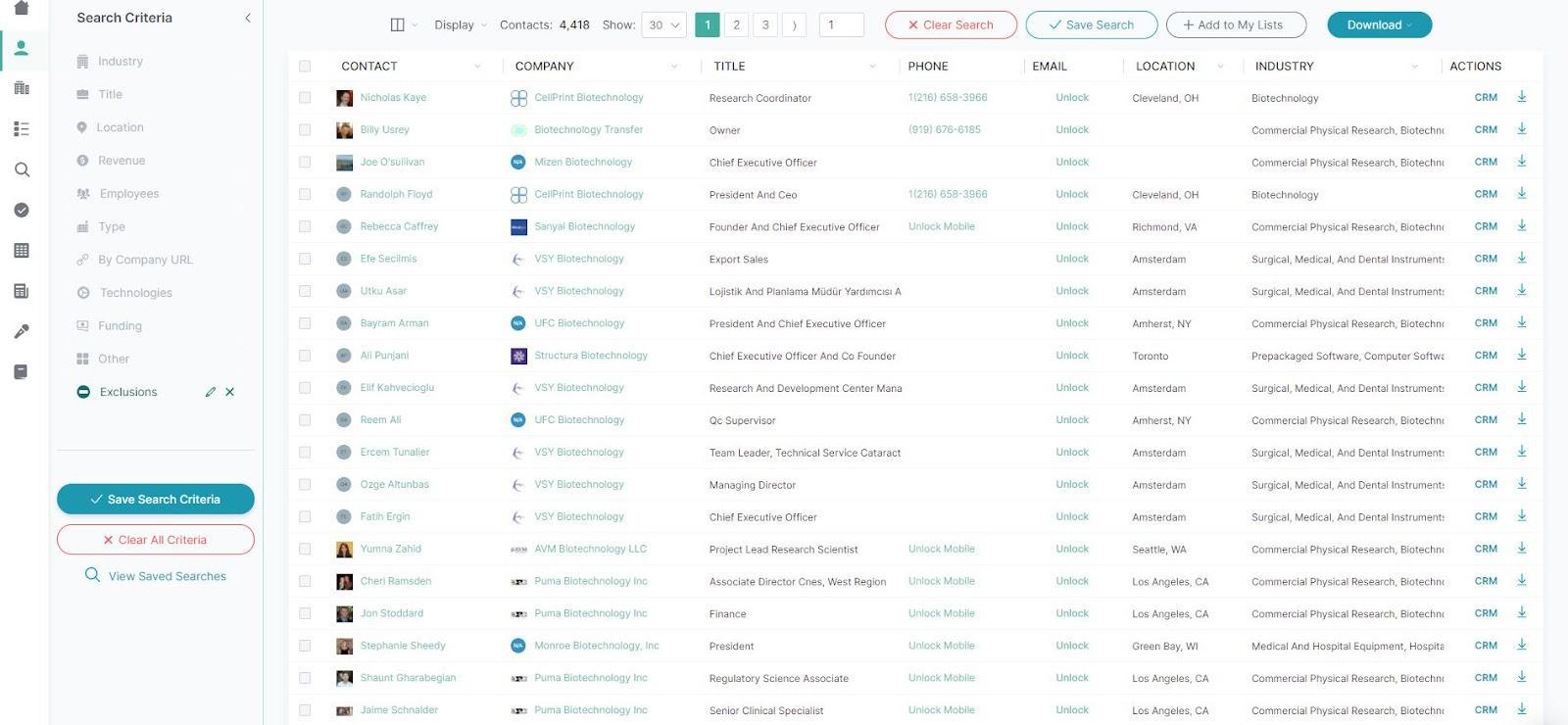1568x725 pixels.
Task: Go to page 2 of results
Action: [x=737, y=24]
